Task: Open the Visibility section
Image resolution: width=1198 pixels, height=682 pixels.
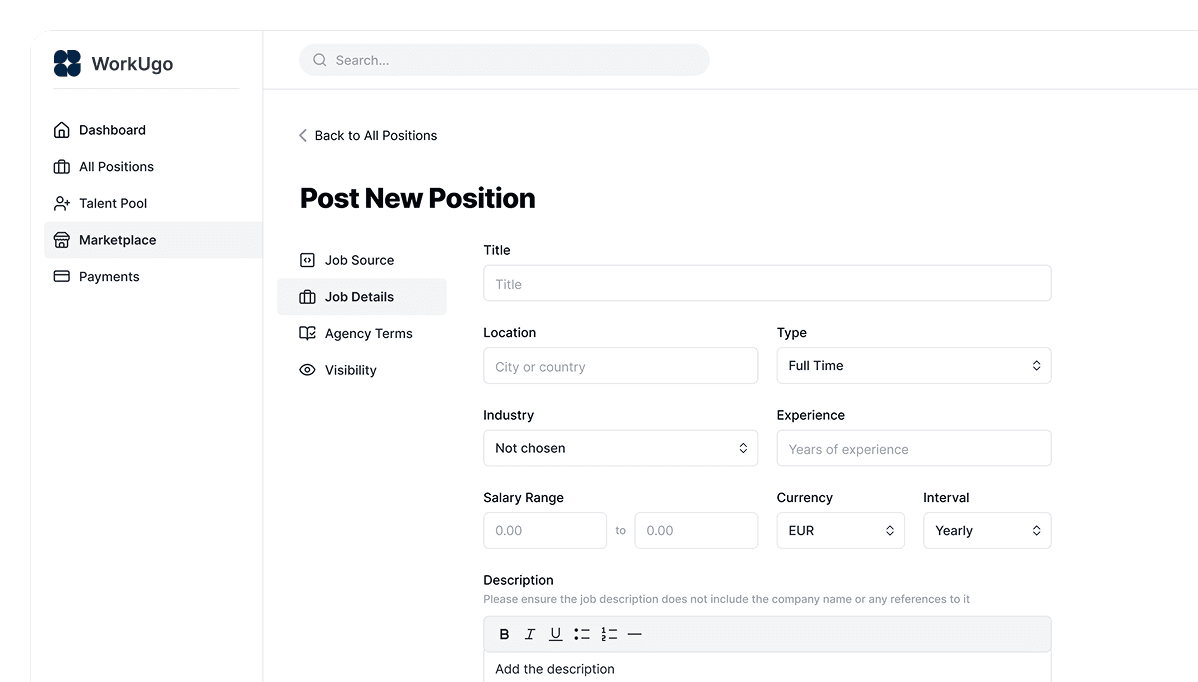Action: click(350, 370)
